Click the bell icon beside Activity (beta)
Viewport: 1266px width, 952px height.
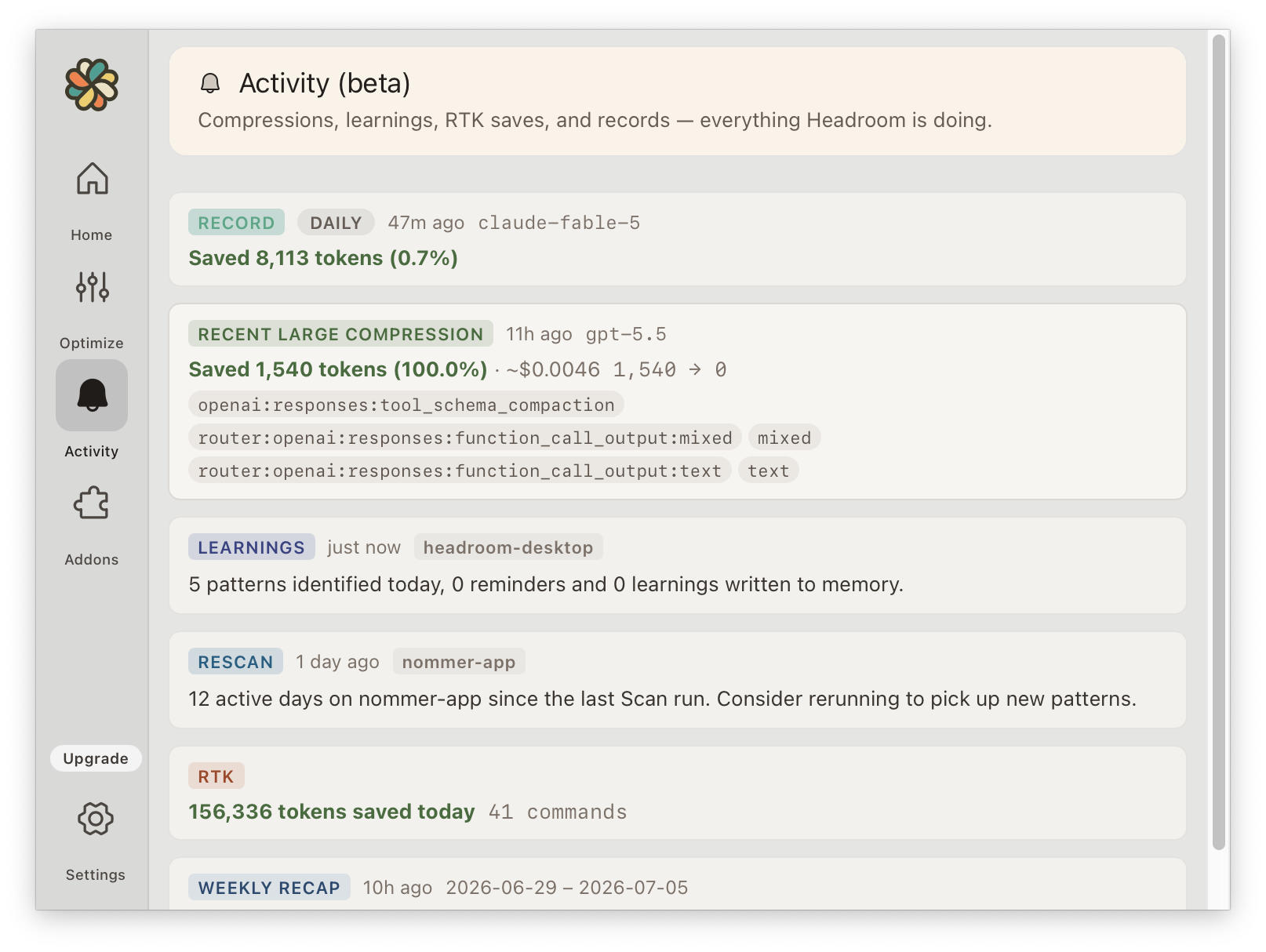click(x=210, y=83)
